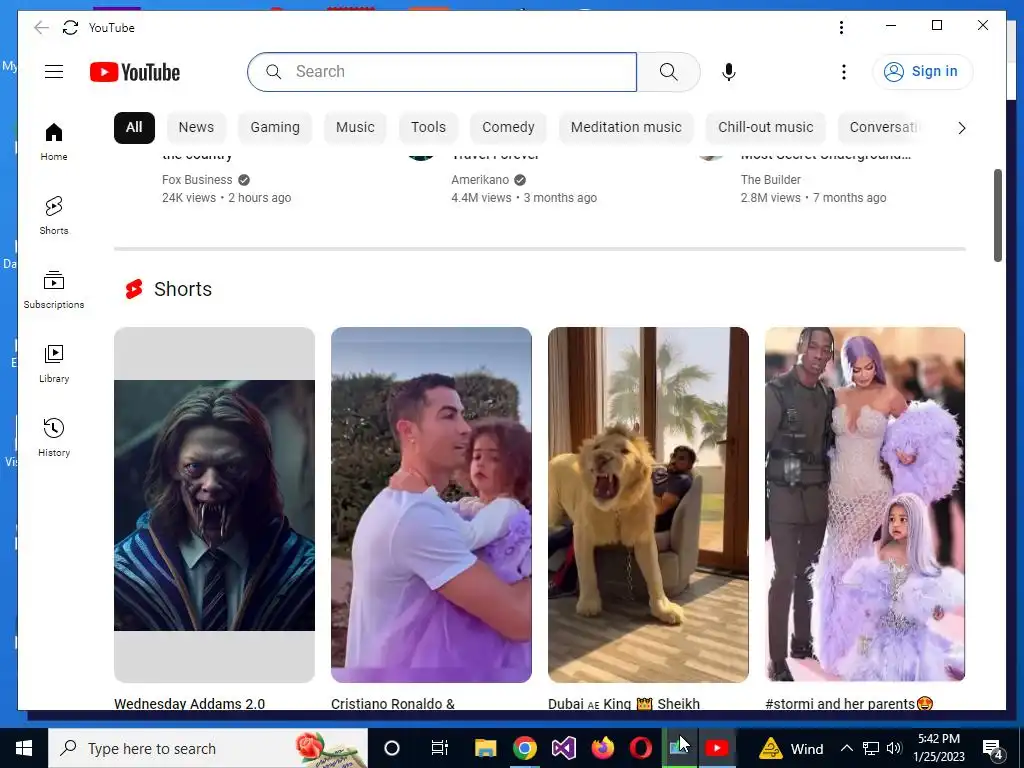Open Subscriptions in sidebar
The image size is (1024, 768).
[x=54, y=289]
